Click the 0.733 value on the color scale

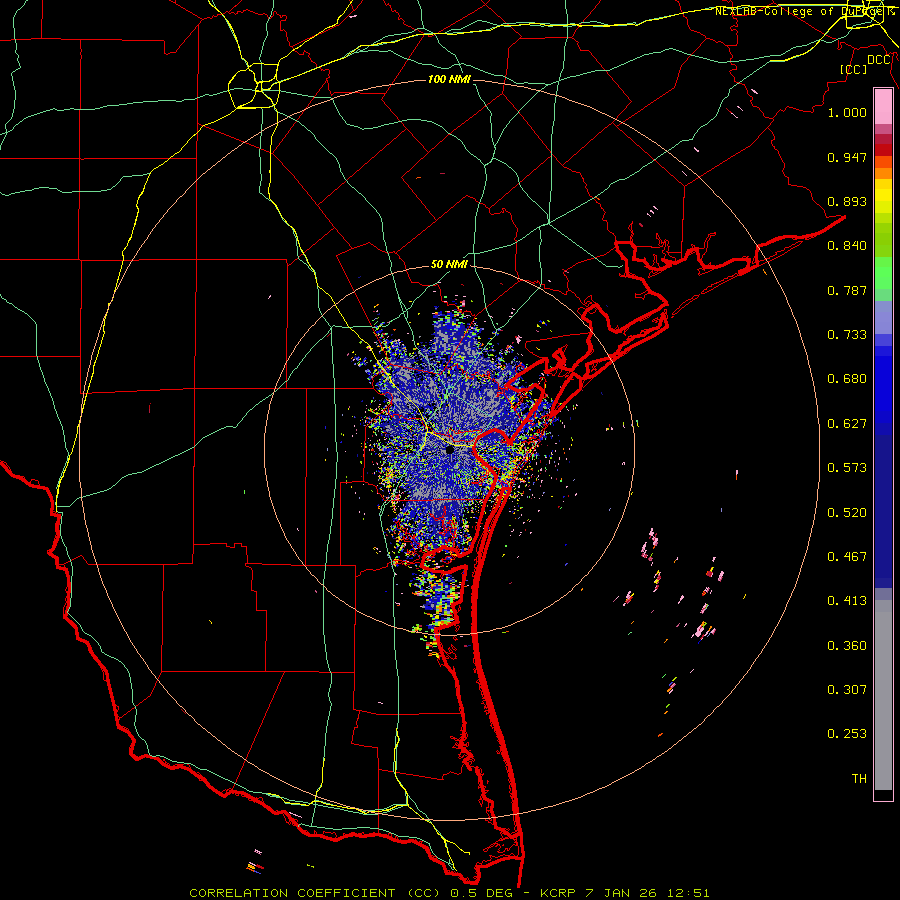[x=847, y=335]
